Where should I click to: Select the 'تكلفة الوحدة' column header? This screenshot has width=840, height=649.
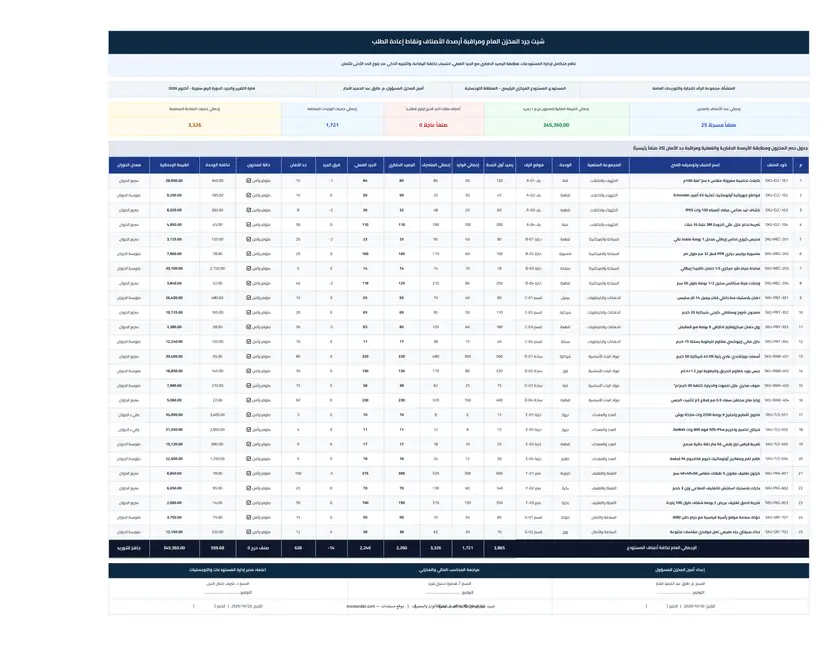pos(218,165)
